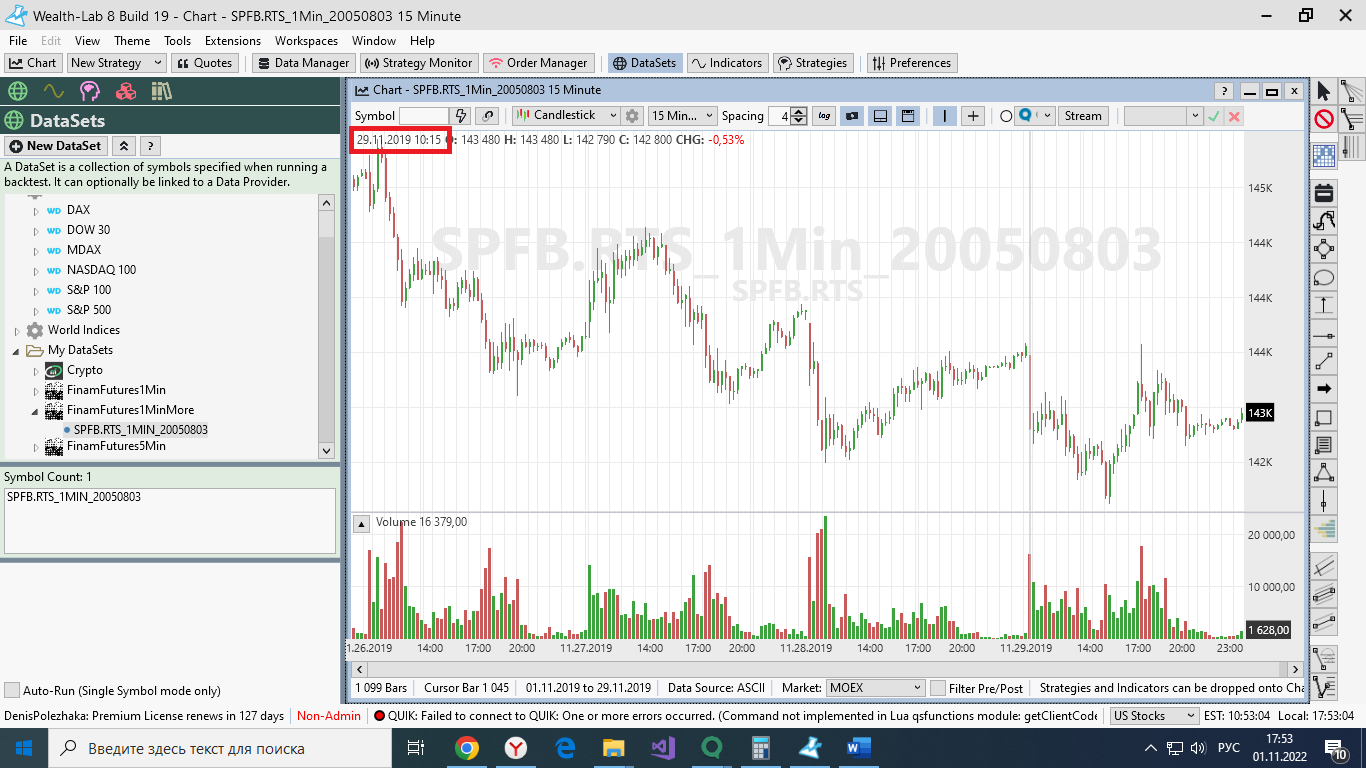This screenshot has height=768, width=1366.
Task: Open chart style settings via gear icon
Action: pos(632,115)
